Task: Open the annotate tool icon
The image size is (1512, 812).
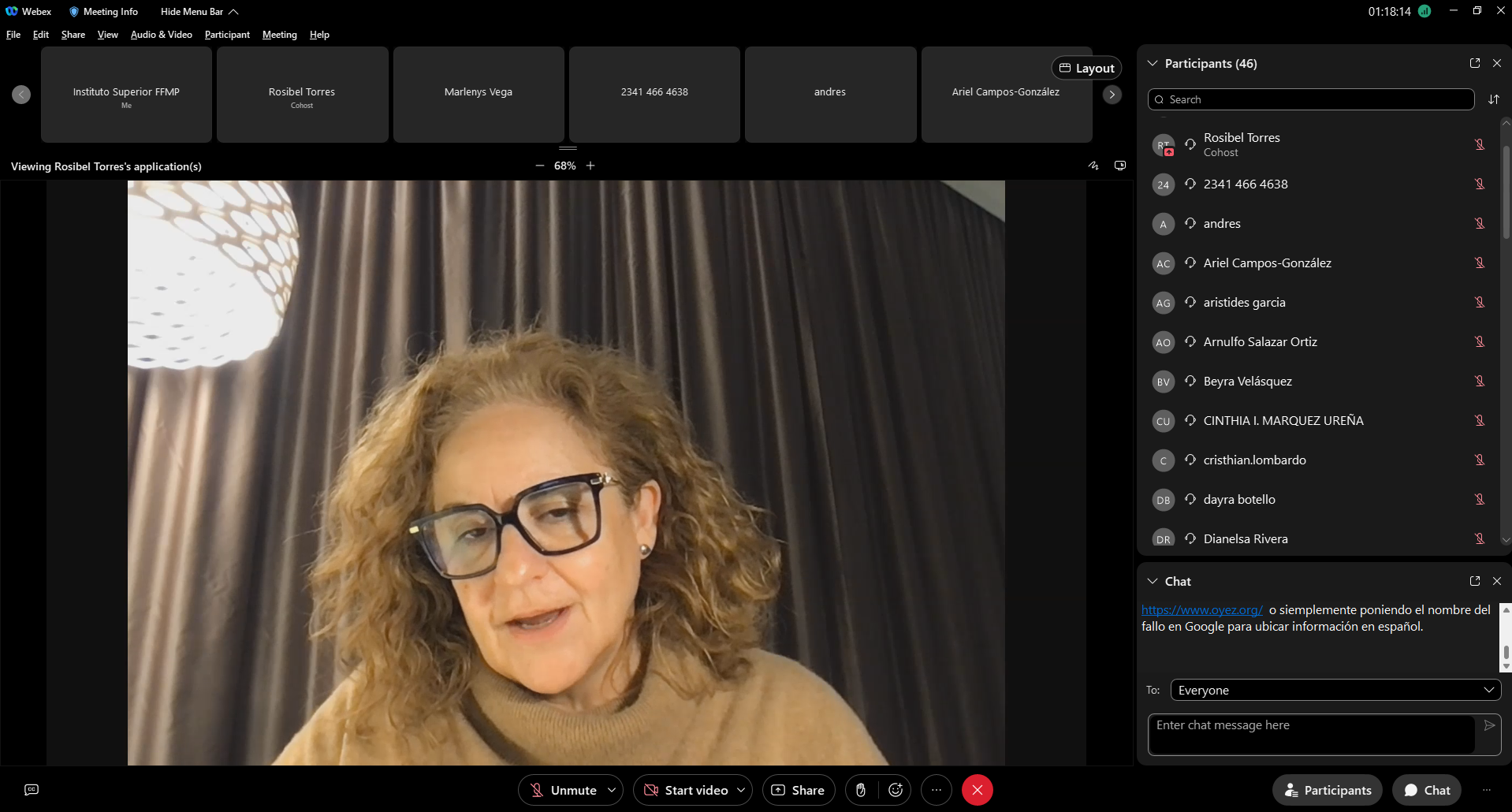Action: click(x=1093, y=166)
